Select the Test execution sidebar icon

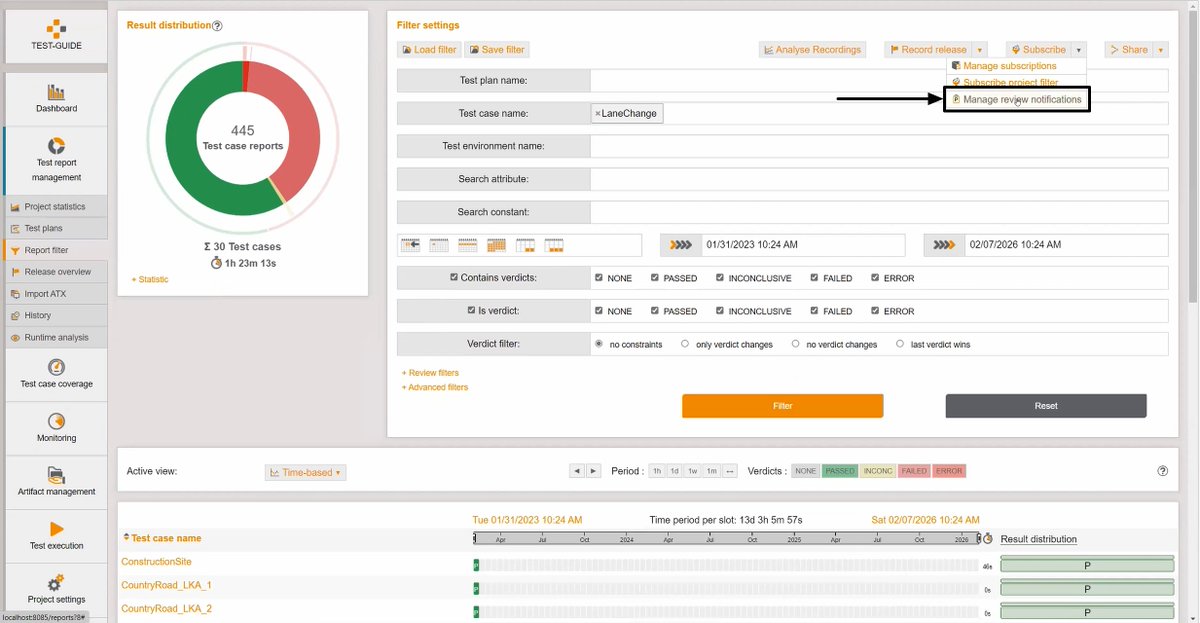pyautogui.click(x=55, y=535)
